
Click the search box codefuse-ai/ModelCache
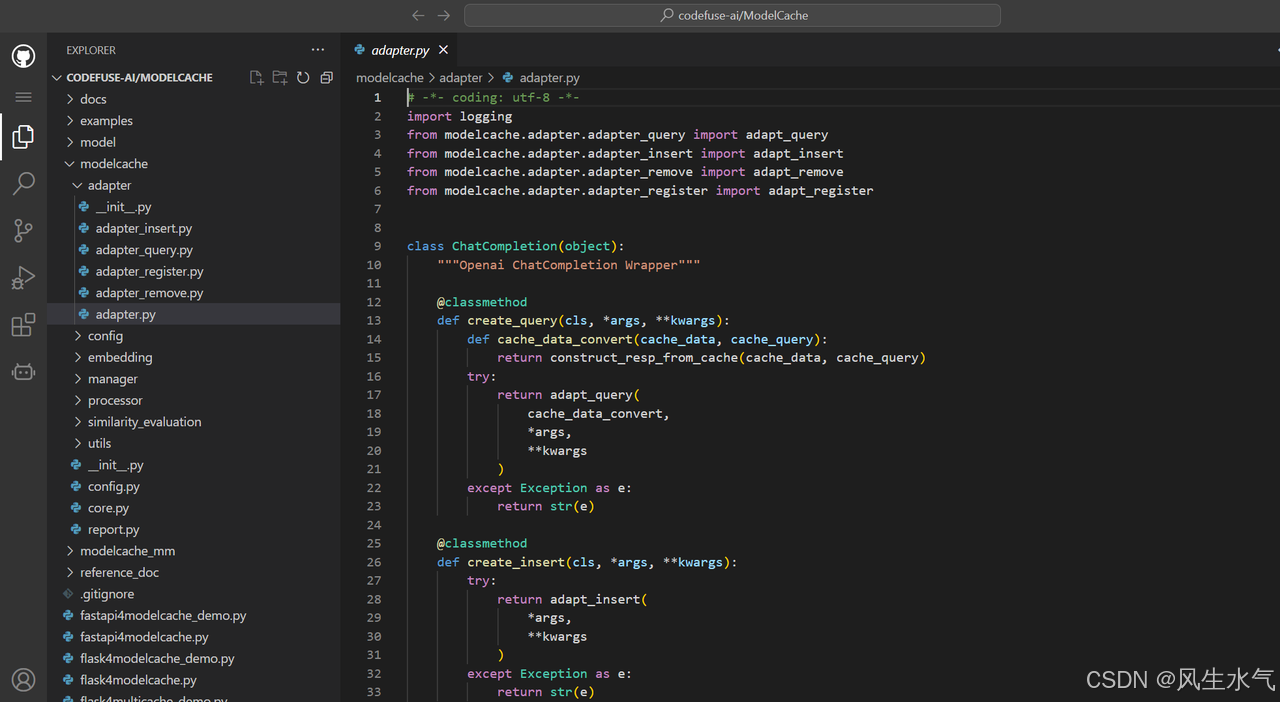click(732, 15)
